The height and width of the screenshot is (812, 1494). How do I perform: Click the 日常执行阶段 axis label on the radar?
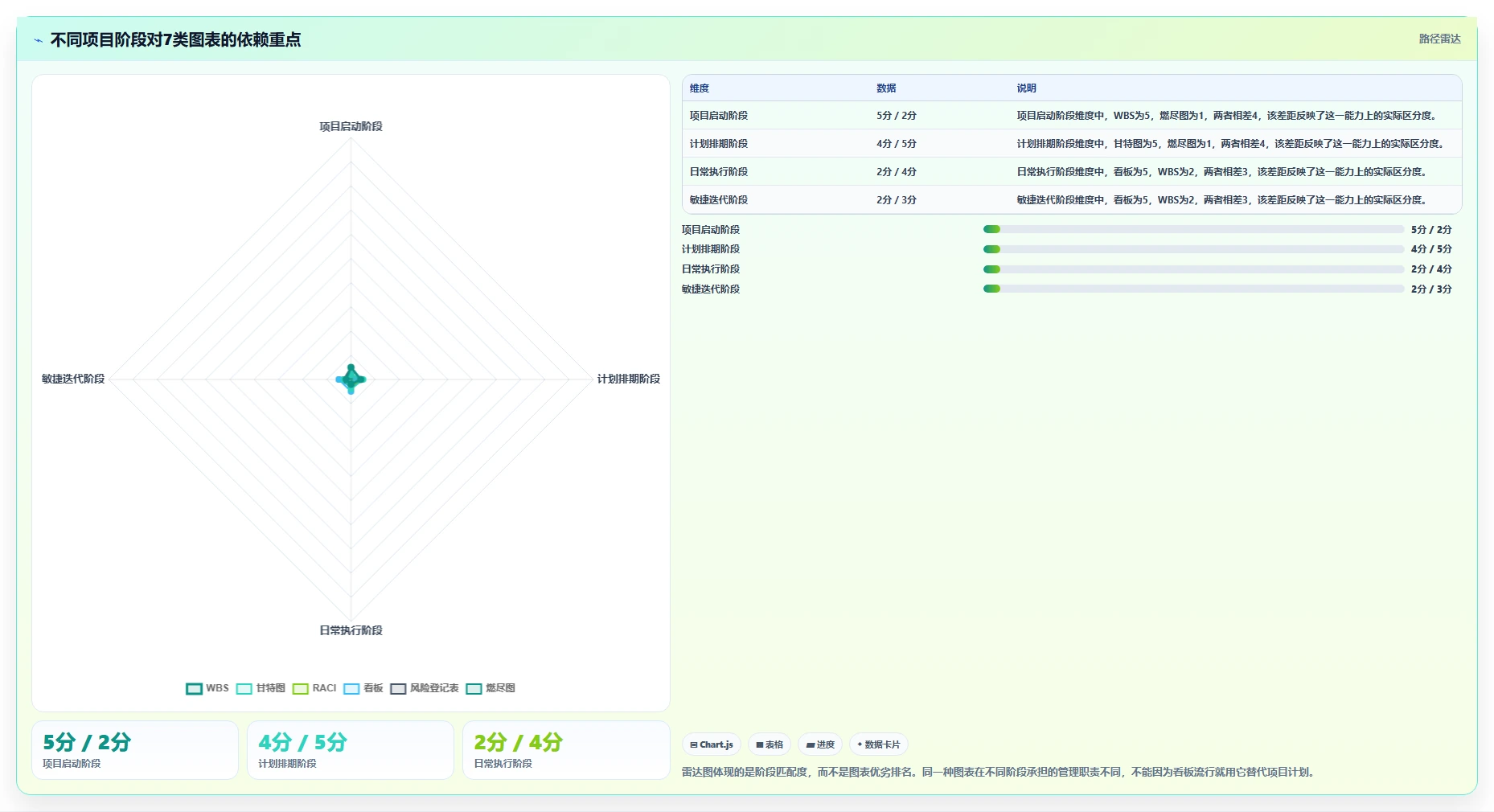[351, 630]
